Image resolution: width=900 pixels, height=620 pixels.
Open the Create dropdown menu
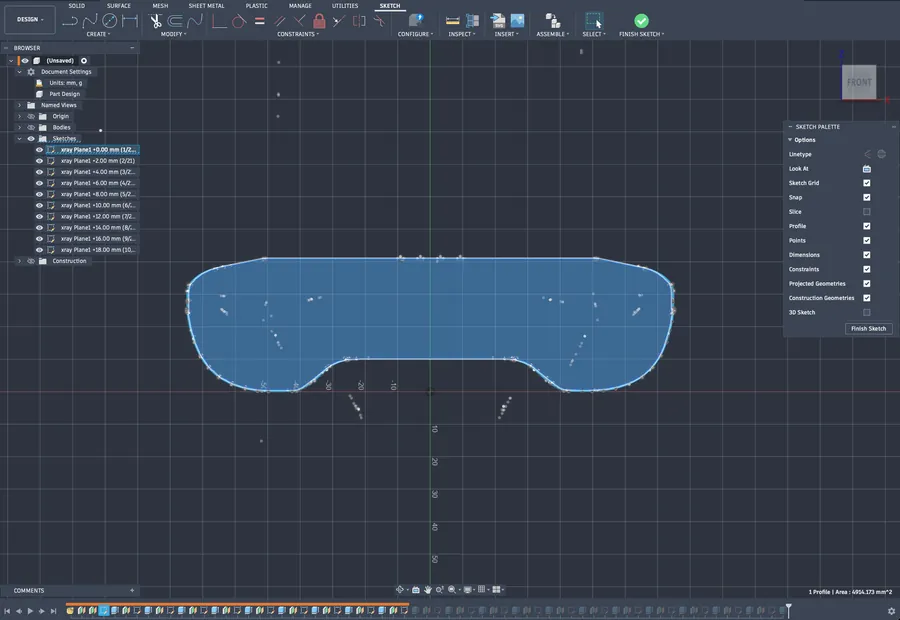[x=98, y=34]
